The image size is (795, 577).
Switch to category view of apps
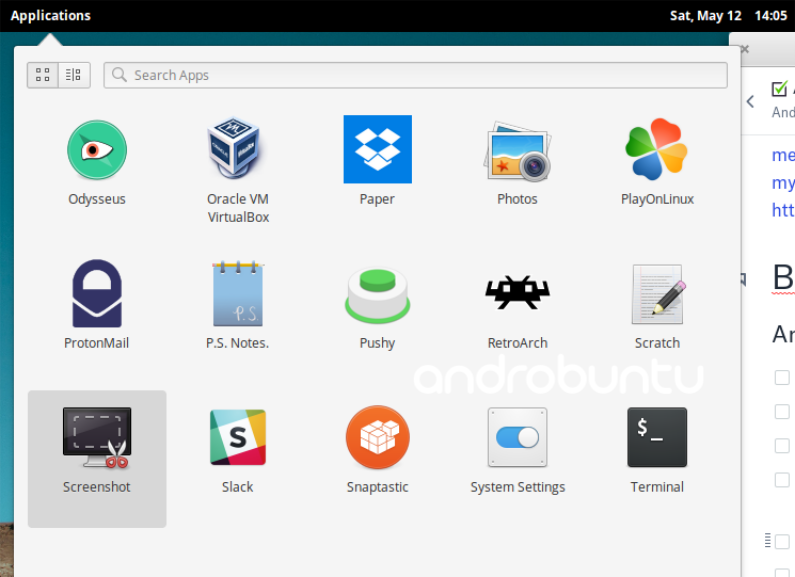coord(74,75)
